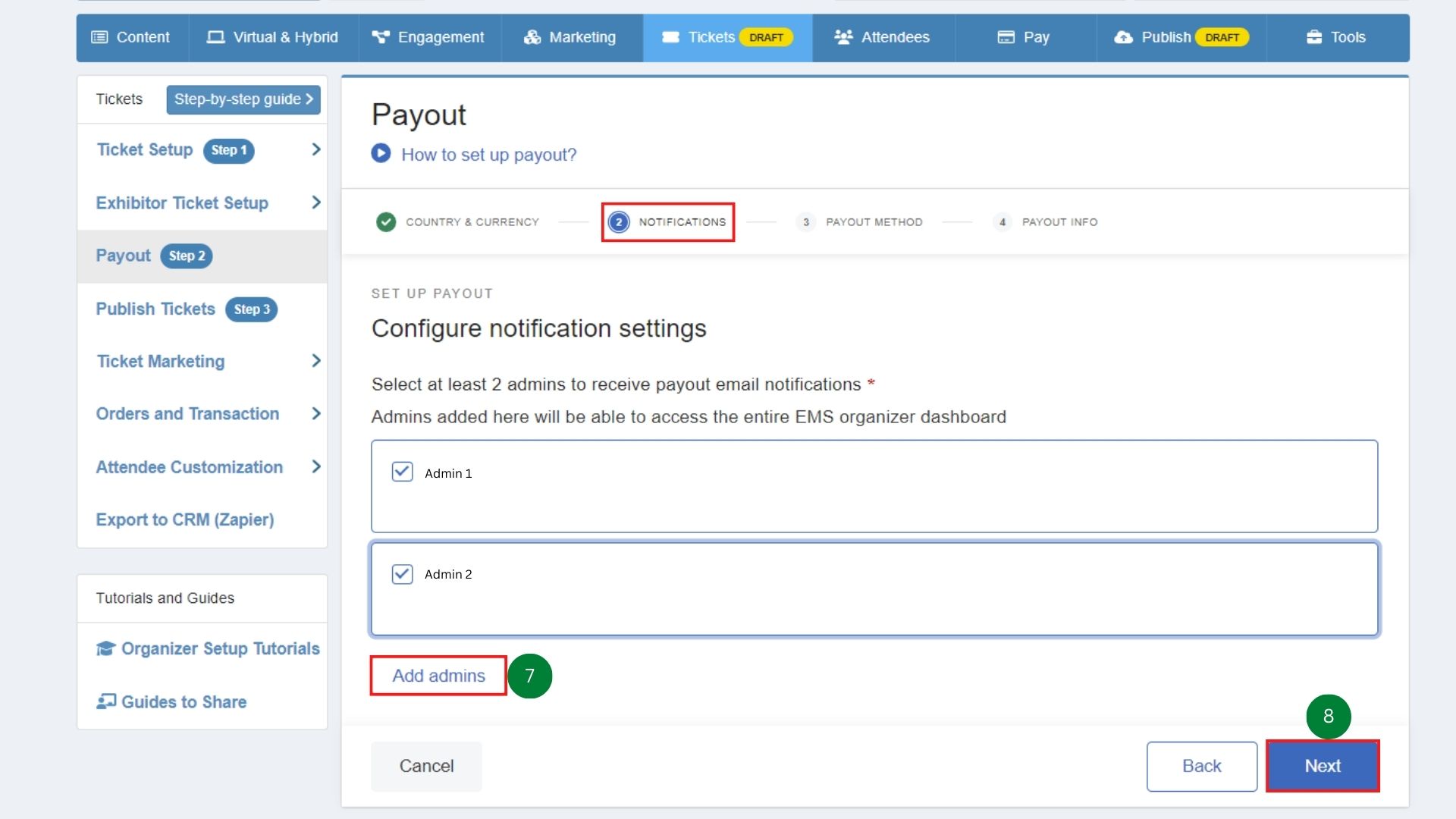Click the Pay credit card icon

click(1006, 37)
